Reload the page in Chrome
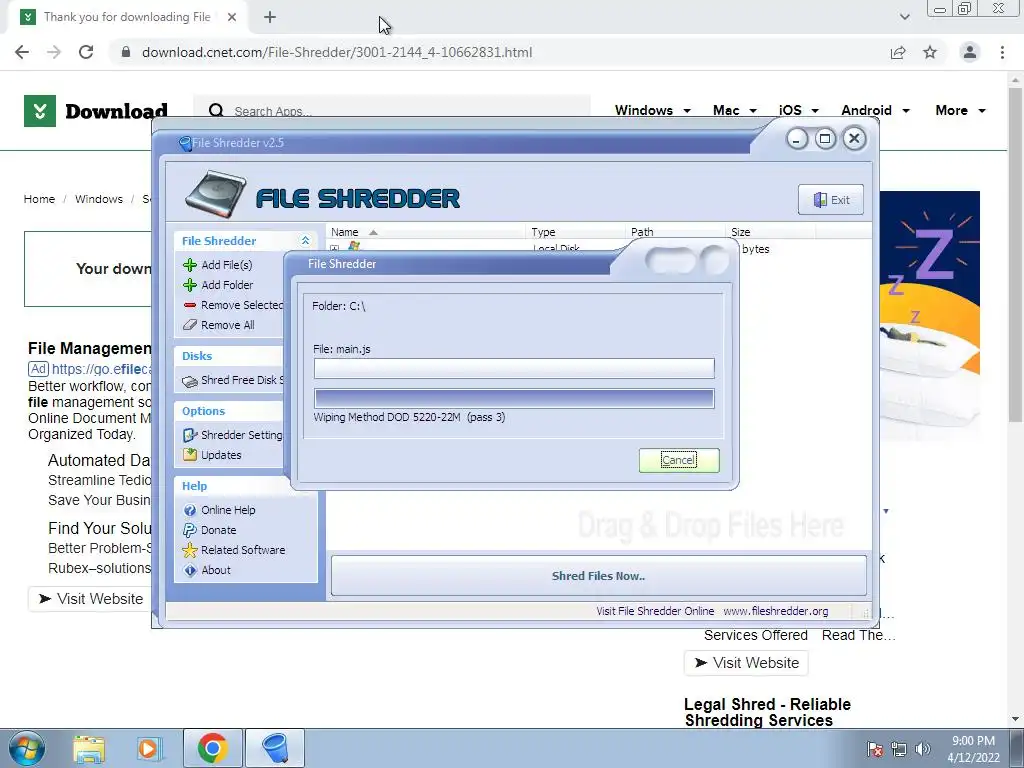 [x=86, y=52]
